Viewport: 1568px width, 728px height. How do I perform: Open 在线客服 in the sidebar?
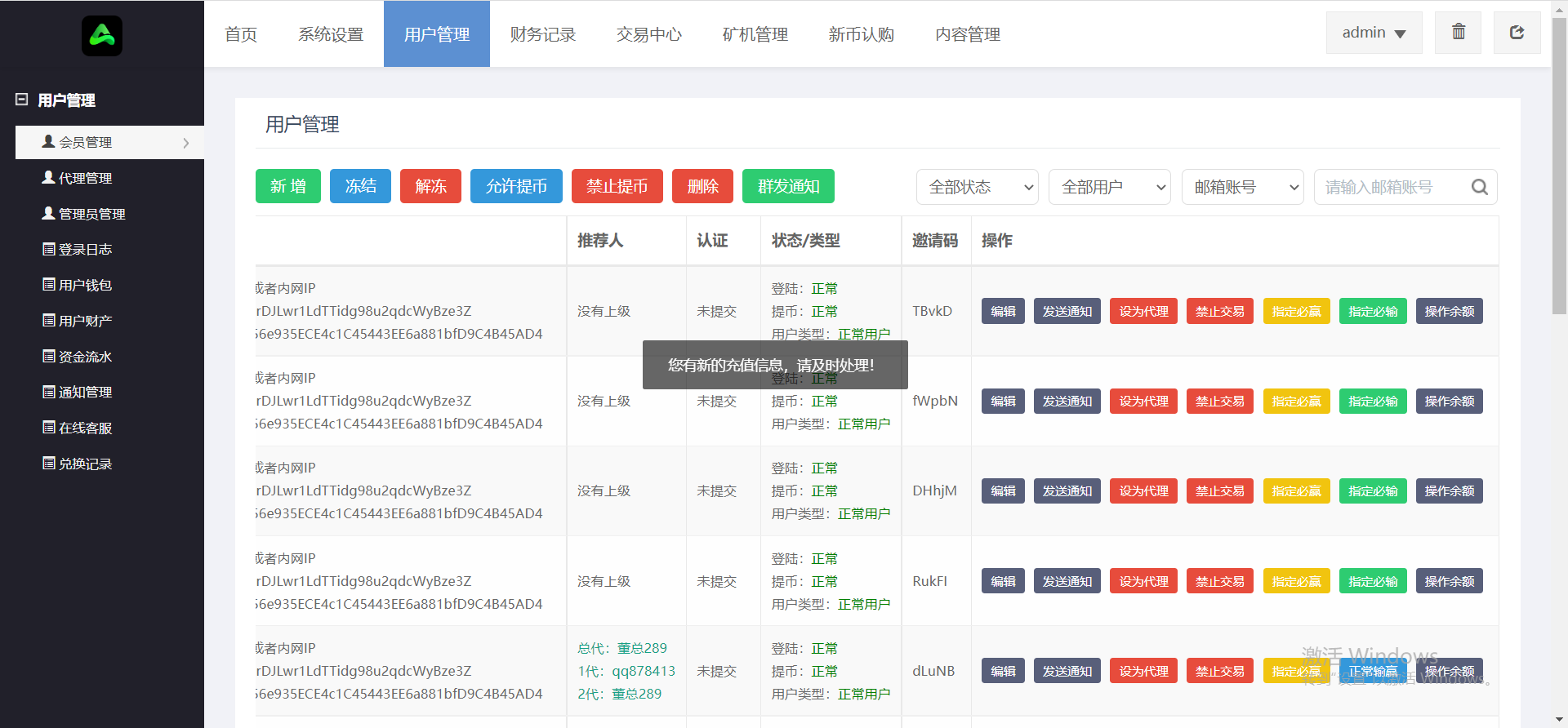point(77,428)
